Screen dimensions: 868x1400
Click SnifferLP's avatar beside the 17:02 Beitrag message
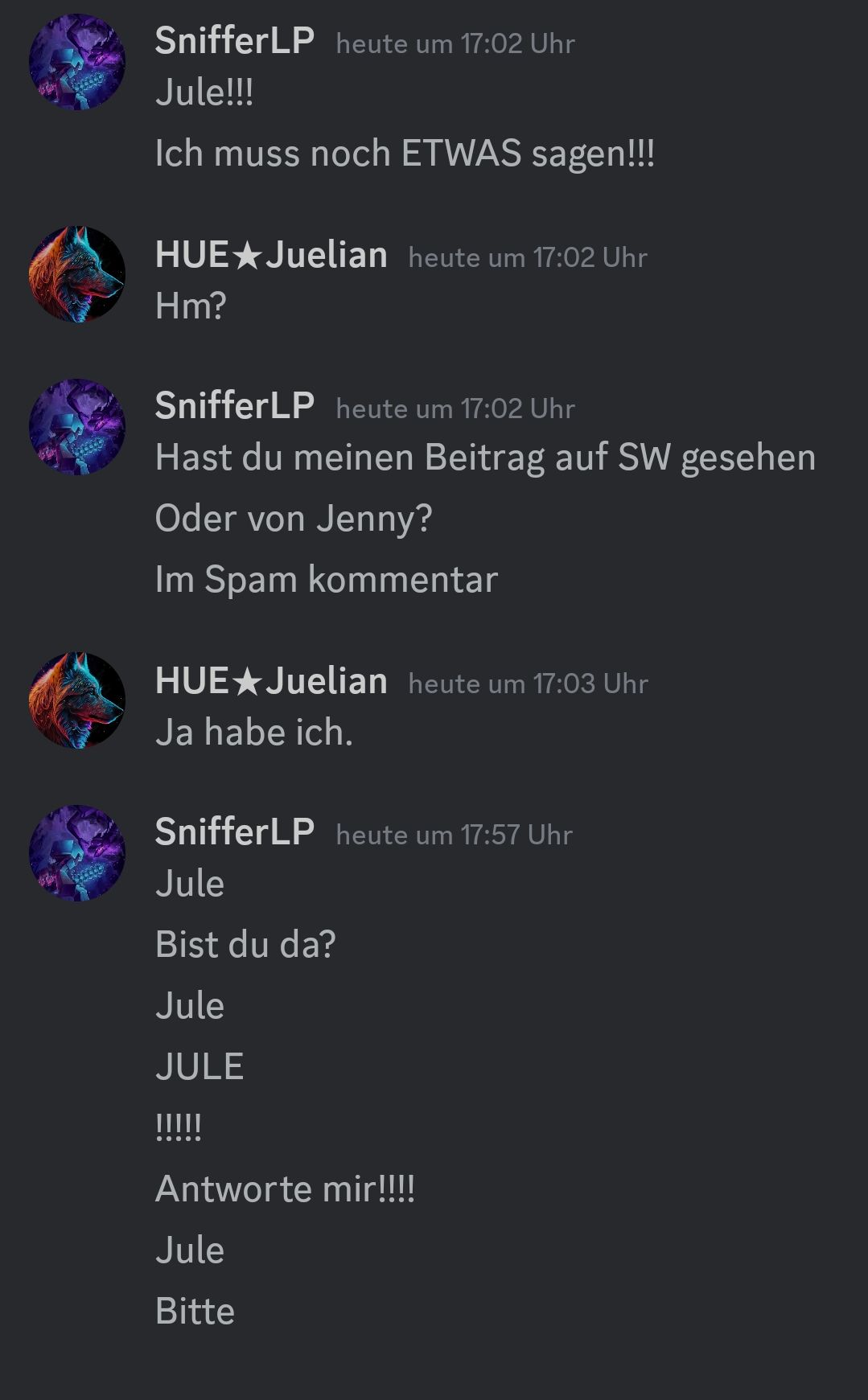pos(77,427)
